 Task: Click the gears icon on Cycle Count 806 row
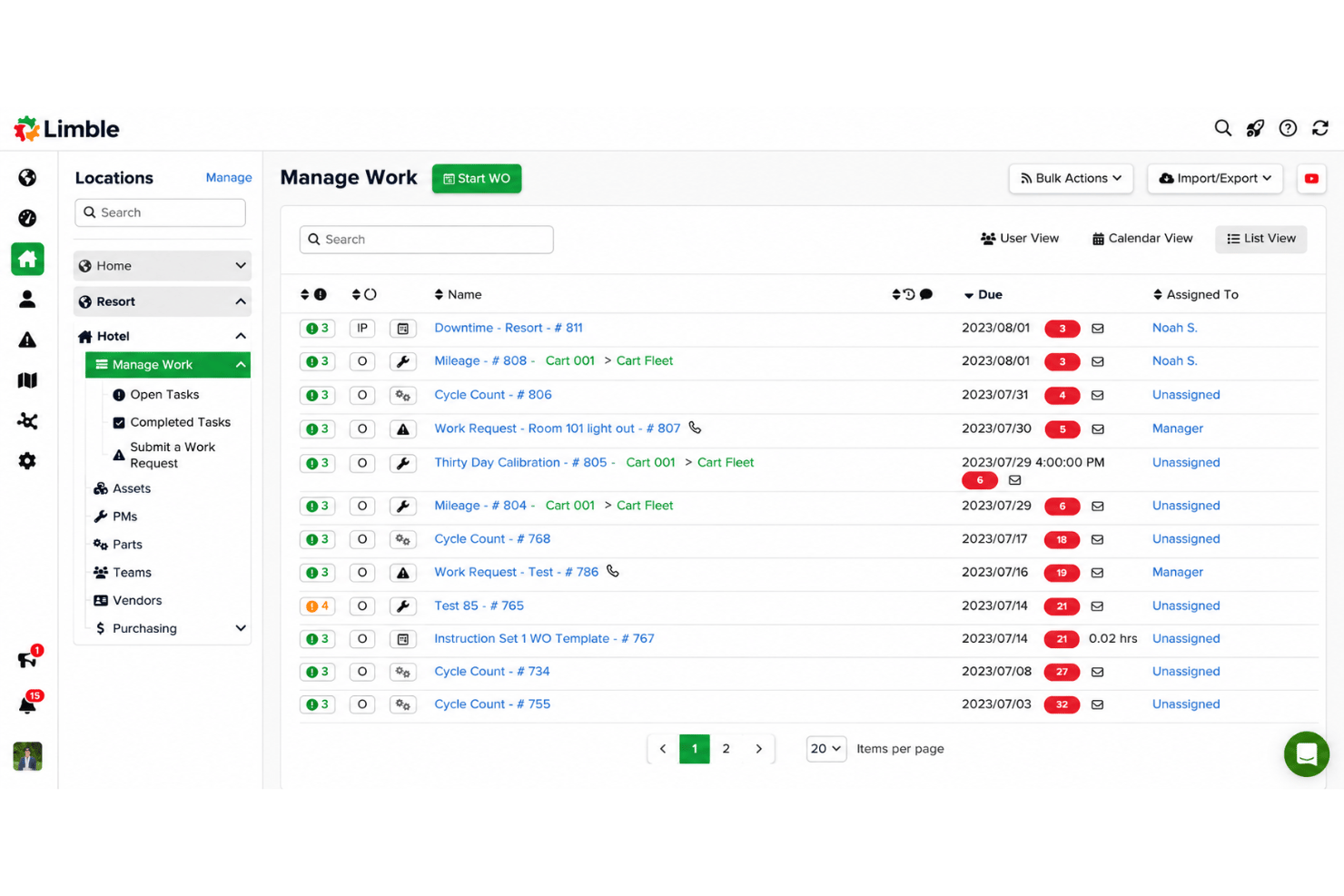(403, 396)
